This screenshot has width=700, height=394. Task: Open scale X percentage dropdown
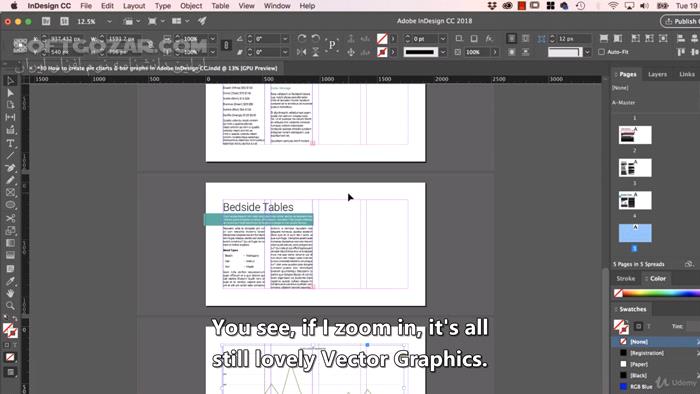pos(213,39)
